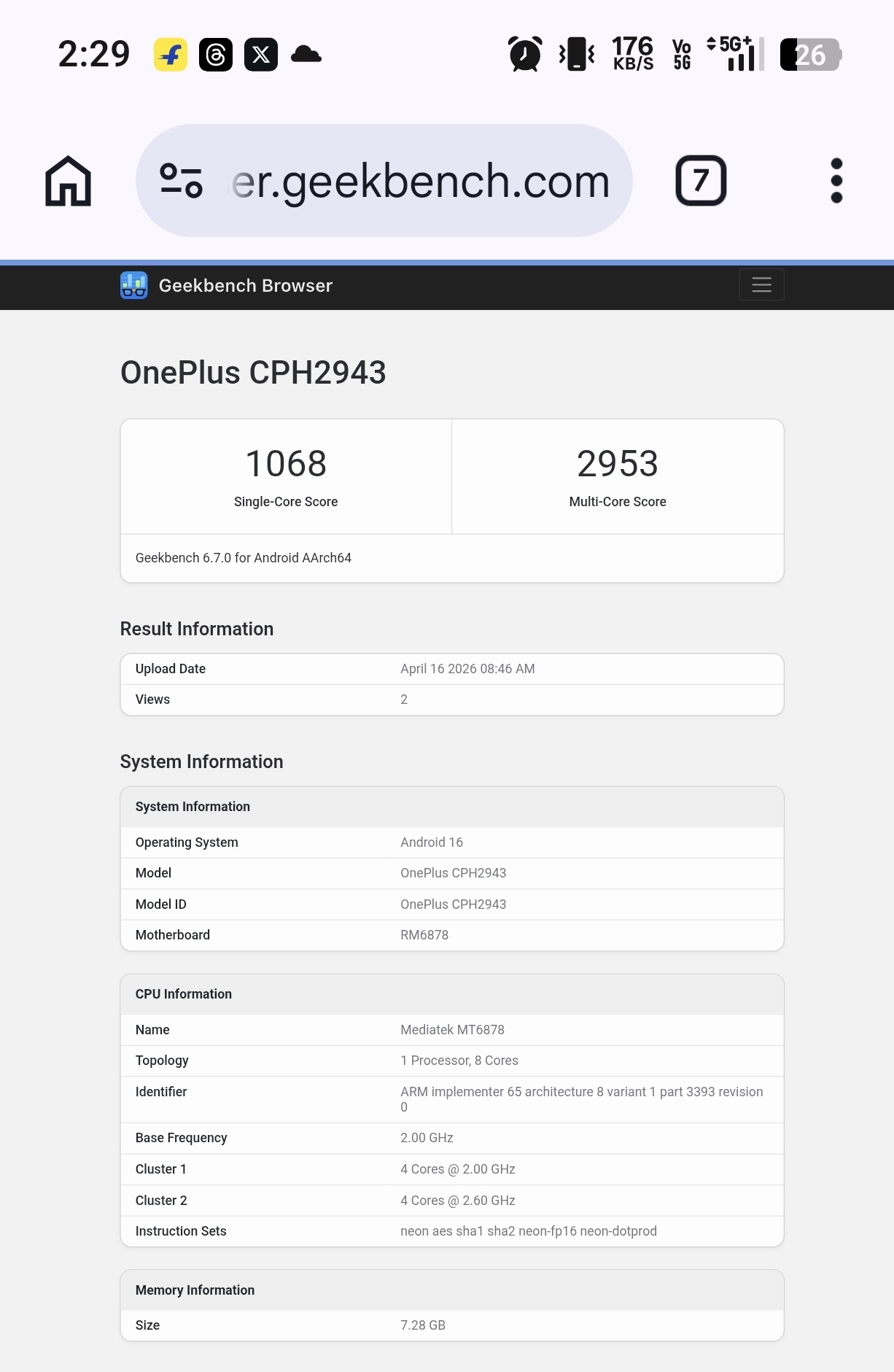Open the tab switcher showing 7 tabs

700,181
